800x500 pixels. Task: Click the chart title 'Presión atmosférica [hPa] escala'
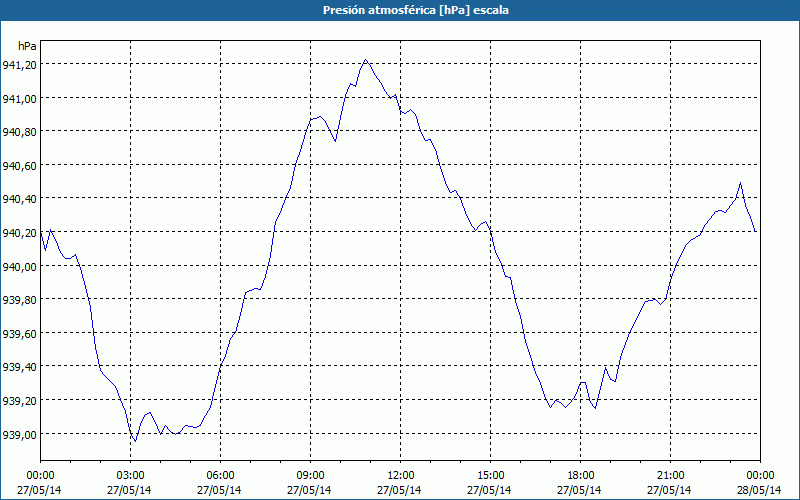(416, 10)
